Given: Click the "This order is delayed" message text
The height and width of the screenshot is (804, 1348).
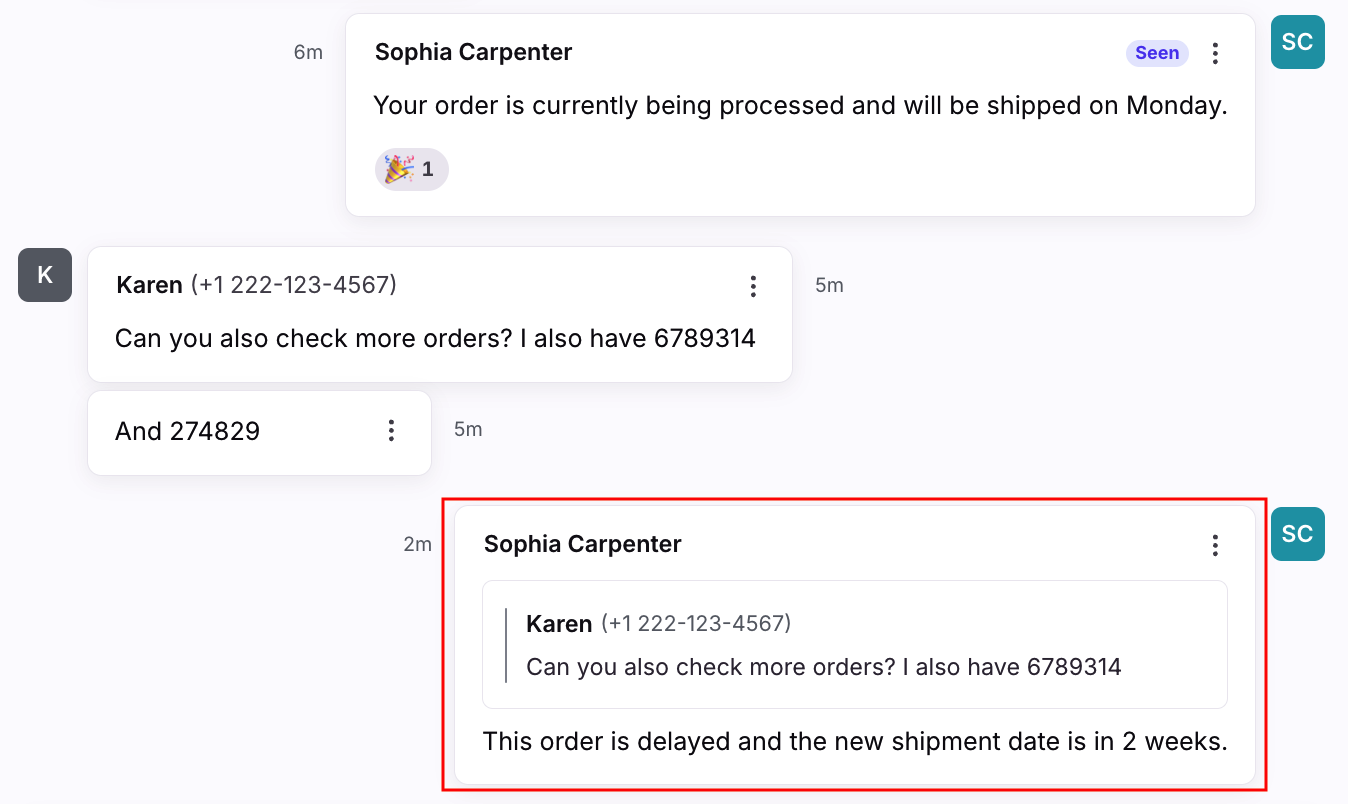Looking at the screenshot, I should pos(855,742).
